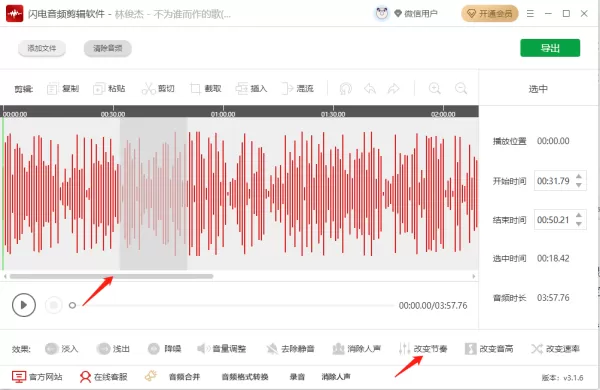Viewport: 600px width, 390px height.
Task: Click the audio duration value 03:57.76
Action: (553, 297)
